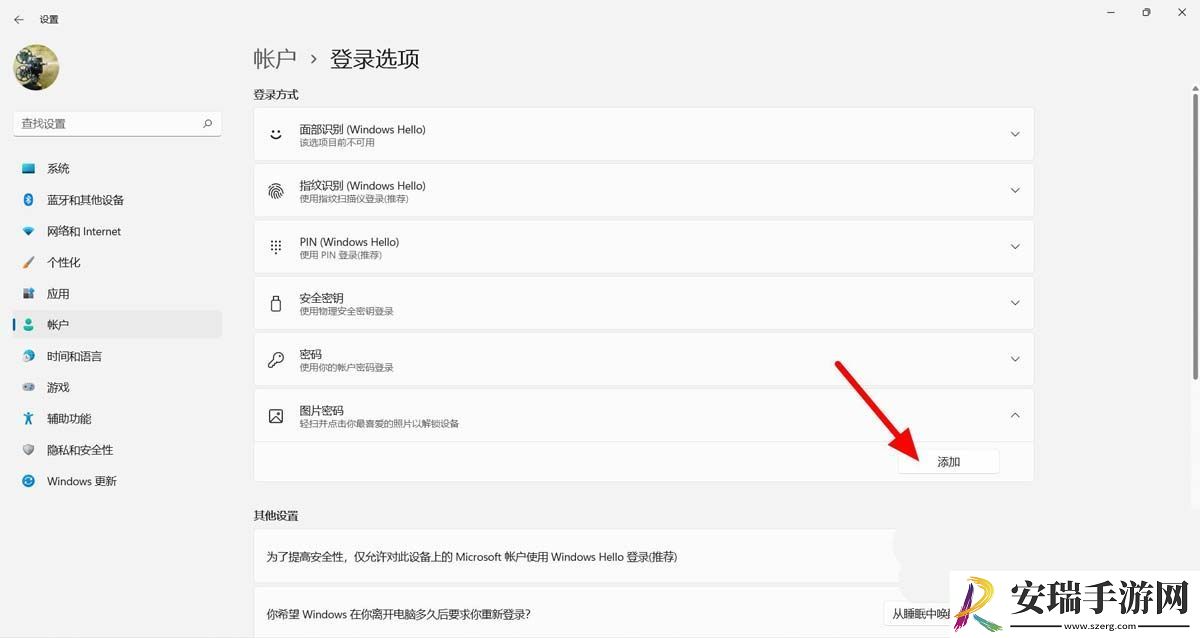
Task: Expand 指纹识别 (Windows Hello) chevron
Action: tap(1015, 190)
